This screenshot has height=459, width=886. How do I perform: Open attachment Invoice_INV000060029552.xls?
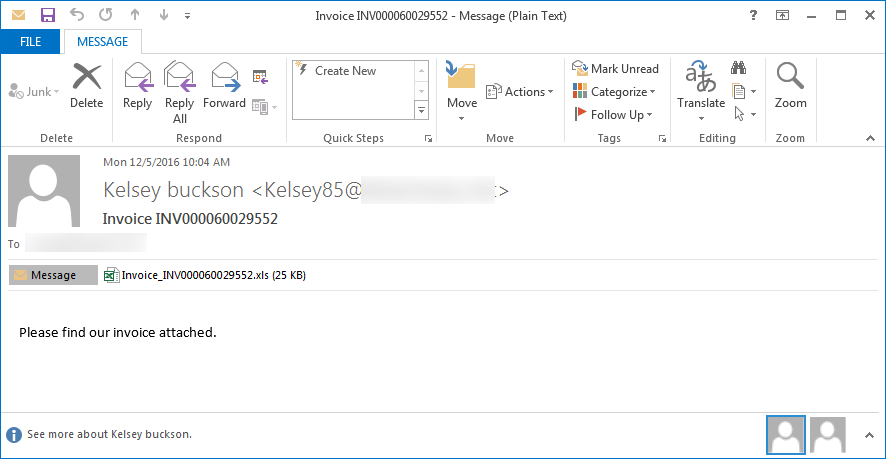tap(205, 275)
